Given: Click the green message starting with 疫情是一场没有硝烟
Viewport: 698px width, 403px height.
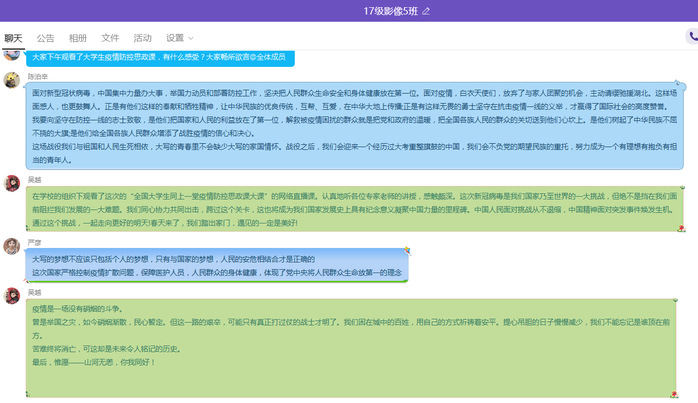Looking at the screenshot, I should [x=350, y=340].
